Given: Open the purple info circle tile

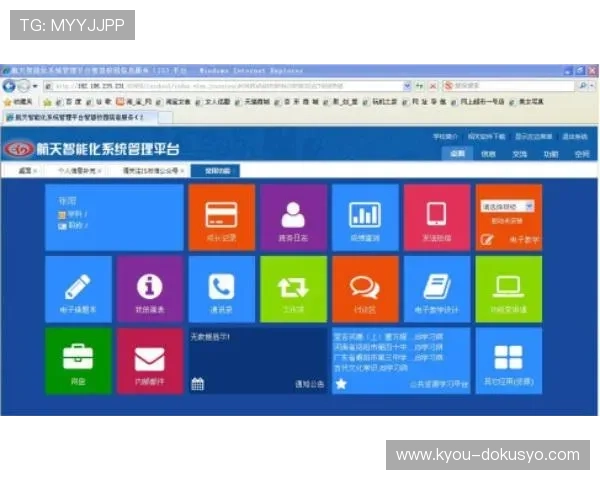Looking at the screenshot, I should tap(150, 289).
